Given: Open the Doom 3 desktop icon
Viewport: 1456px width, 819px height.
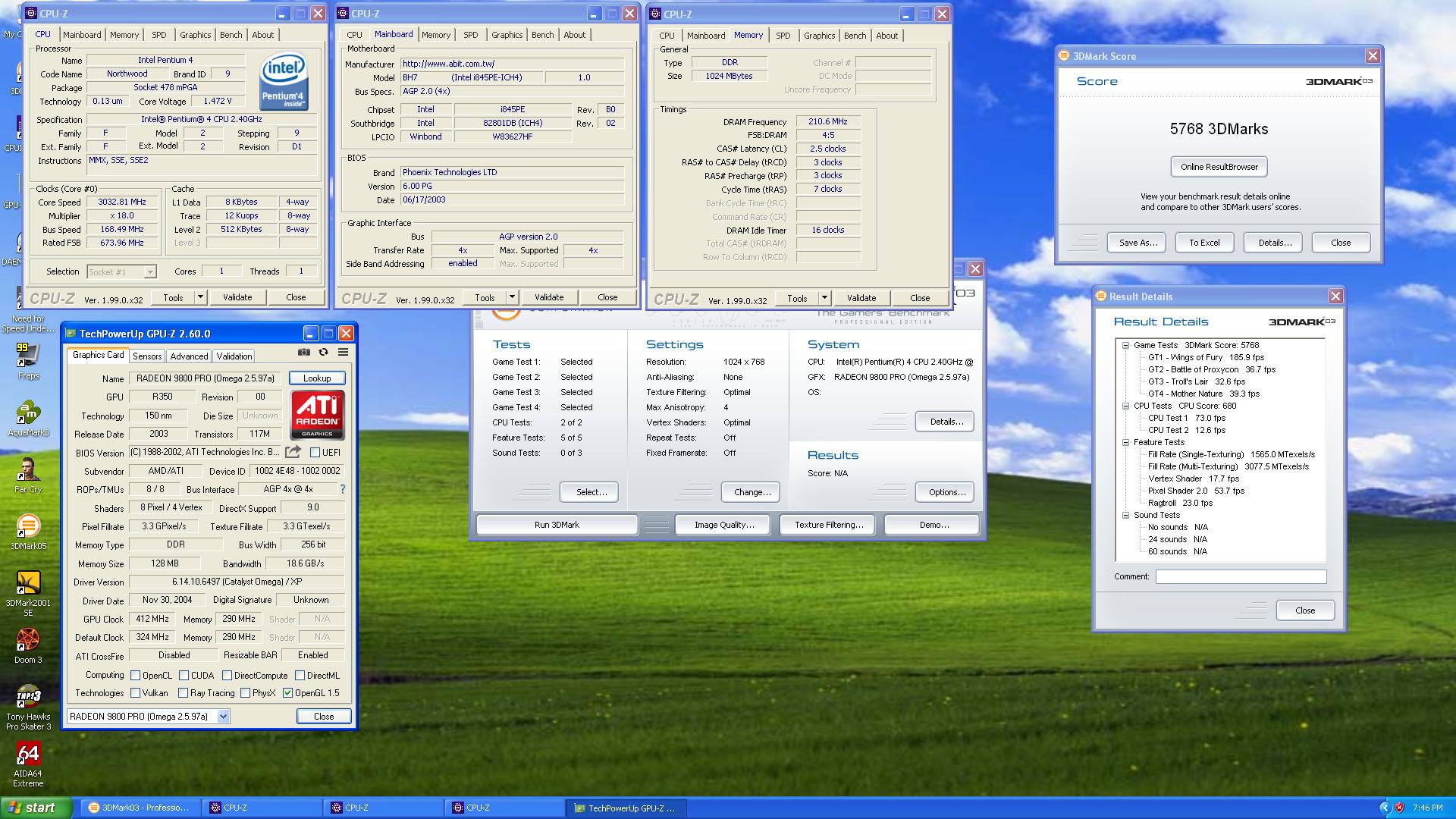Looking at the screenshot, I should [x=28, y=645].
